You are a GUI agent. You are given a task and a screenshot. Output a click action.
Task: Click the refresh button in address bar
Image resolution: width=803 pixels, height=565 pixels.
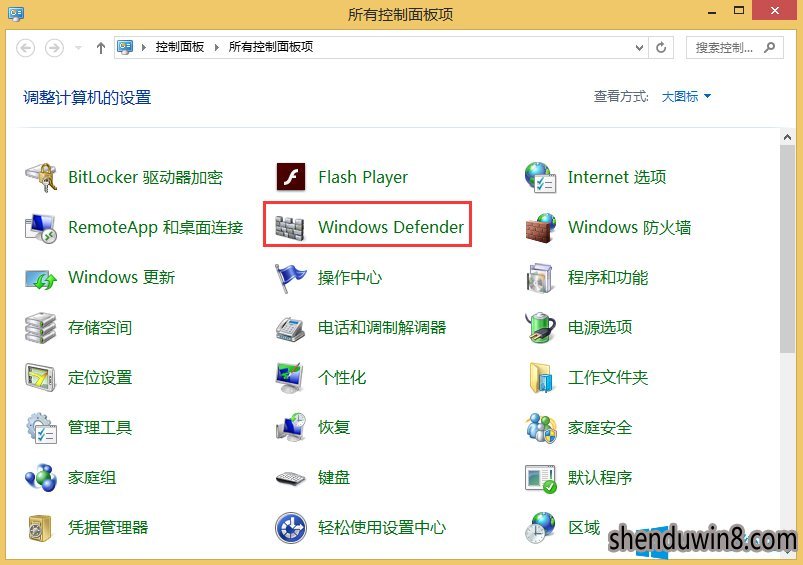click(x=661, y=47)
